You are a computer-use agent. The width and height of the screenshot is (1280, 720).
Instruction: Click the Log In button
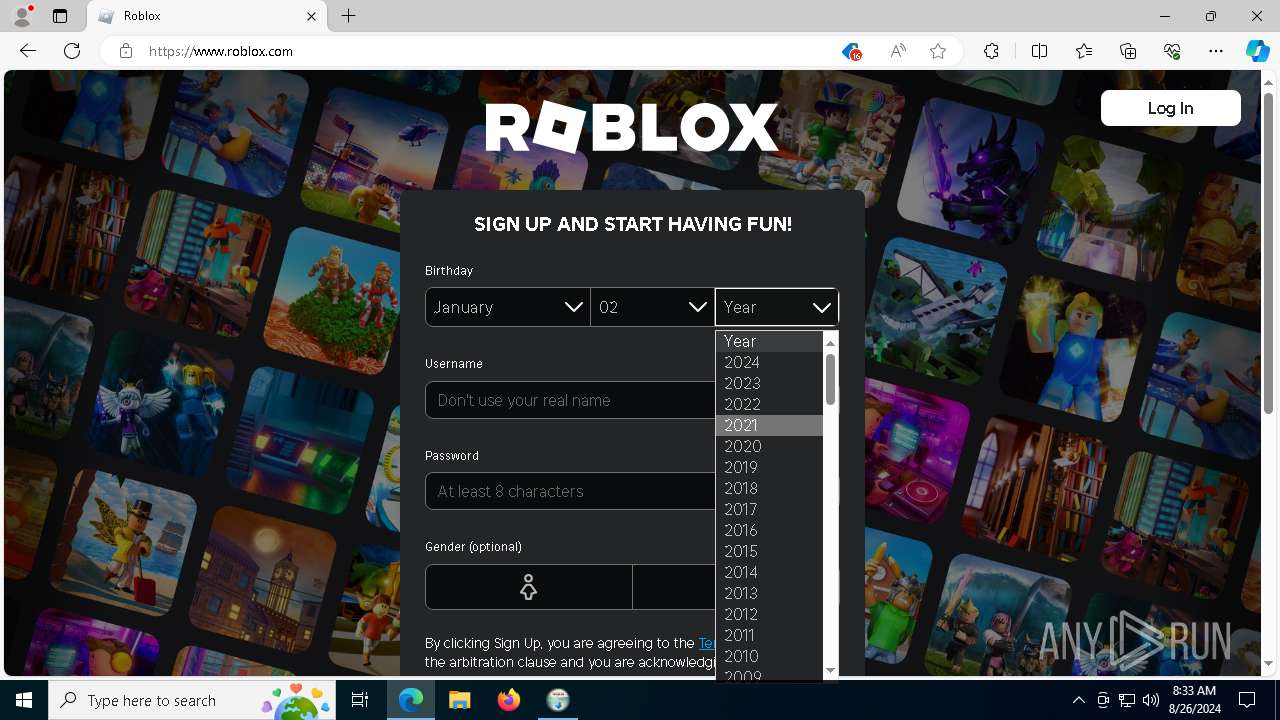(x=1170, y=108)
